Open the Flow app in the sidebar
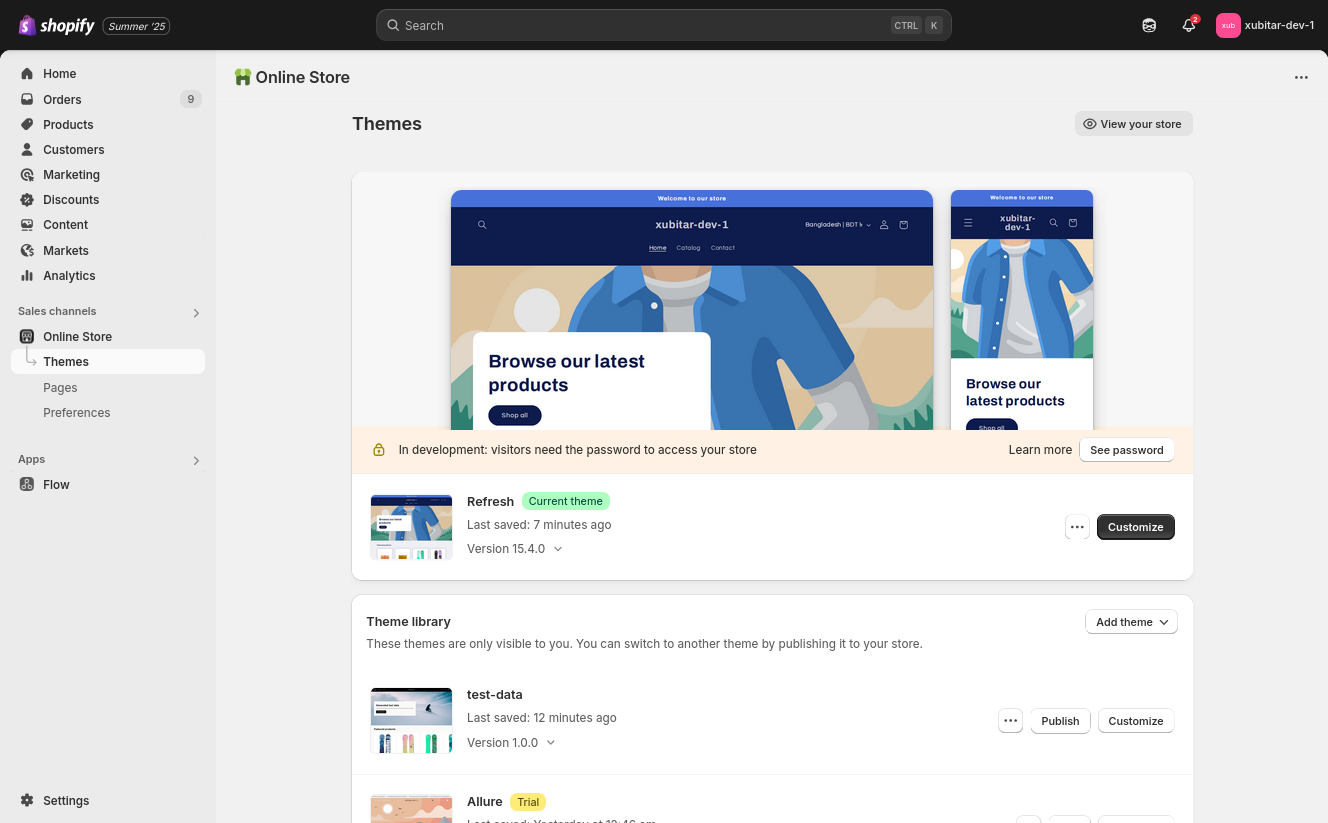 coord(56,485)
